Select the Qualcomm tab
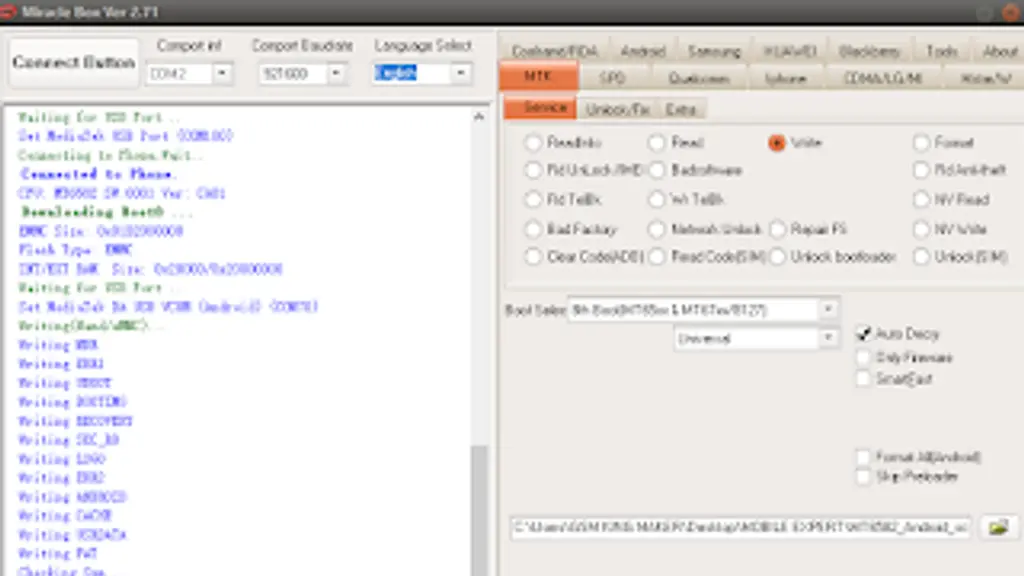This screenshot has width=1024, height=576. pyautogui.click(x=698, y=78)
